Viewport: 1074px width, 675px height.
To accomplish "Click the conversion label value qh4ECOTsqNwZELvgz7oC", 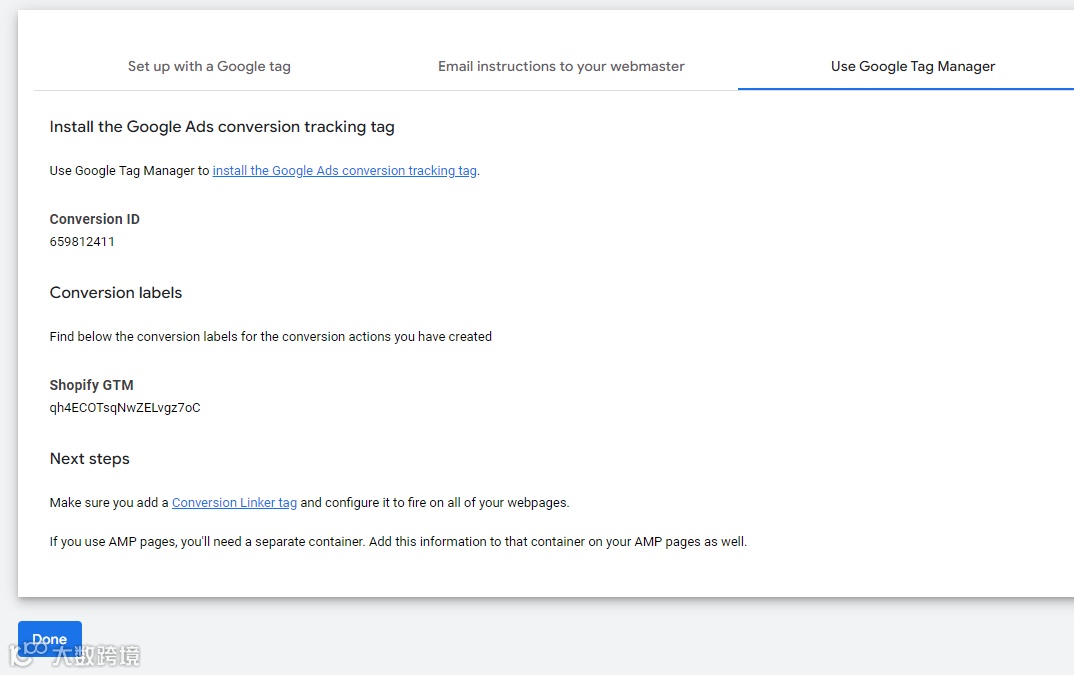I will (125, 408).
